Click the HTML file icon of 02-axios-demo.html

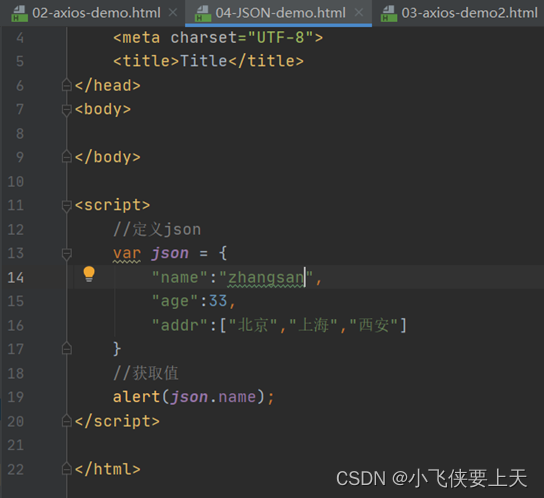[x=19, y=14]
